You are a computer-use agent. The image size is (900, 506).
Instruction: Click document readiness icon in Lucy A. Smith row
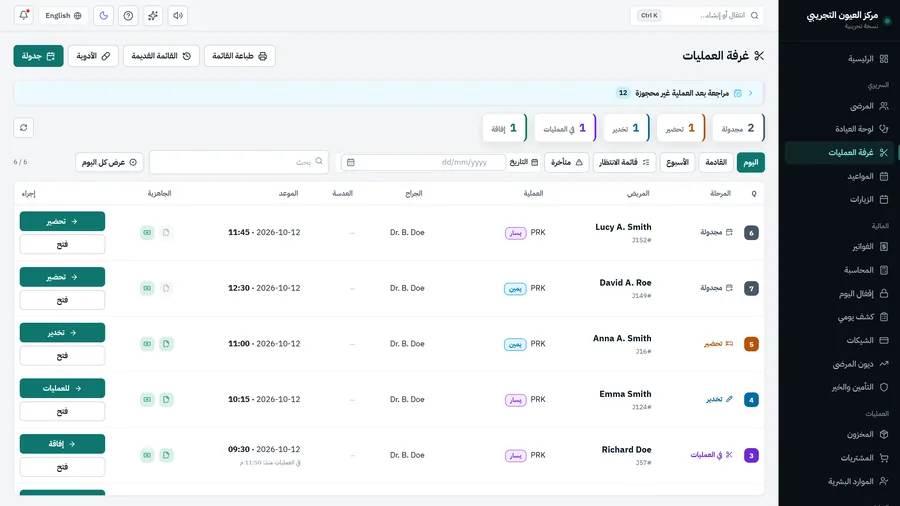pos(166,232)
